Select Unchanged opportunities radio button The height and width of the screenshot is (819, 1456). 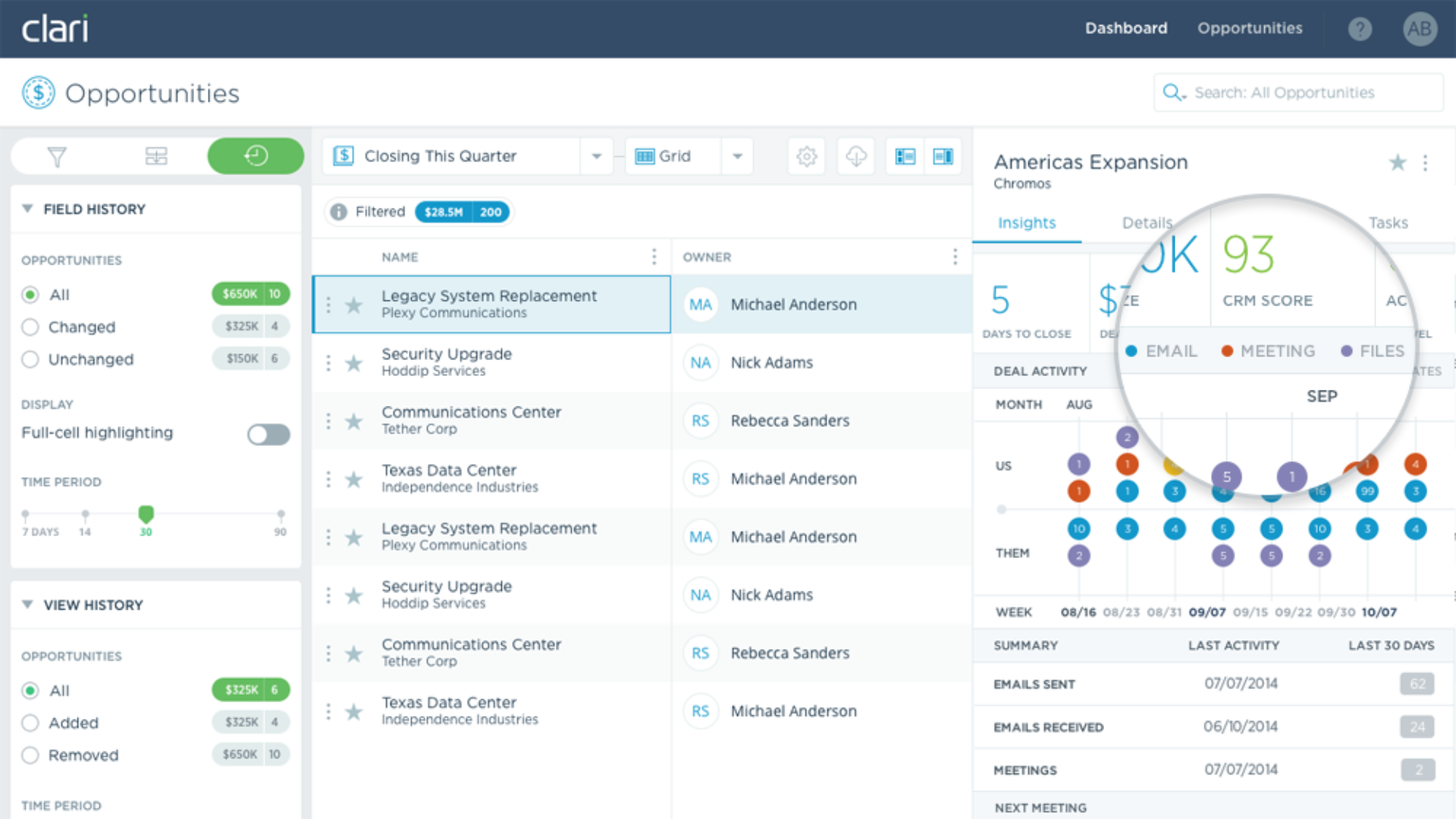(x=30, y=359)
